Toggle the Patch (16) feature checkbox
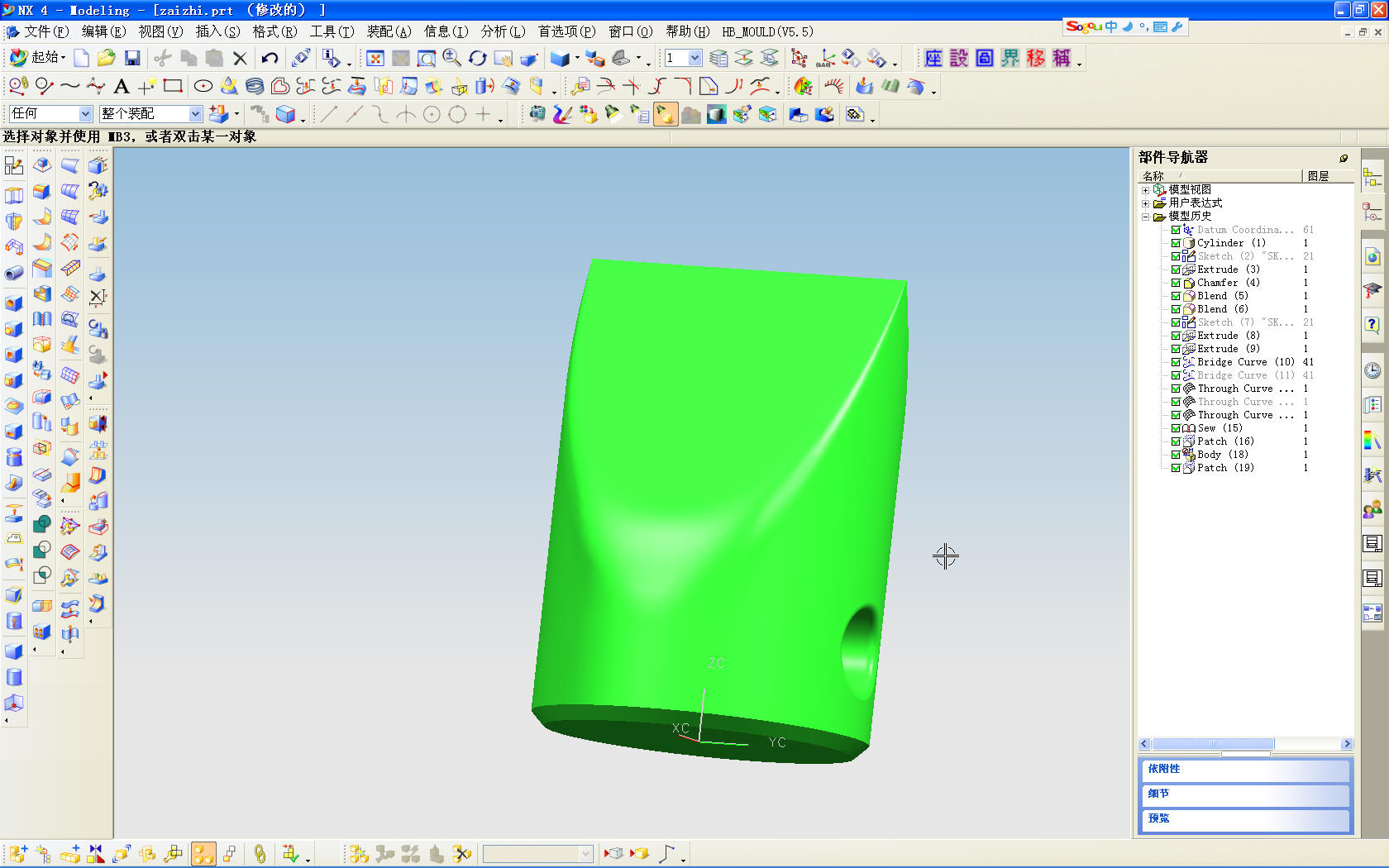The image size is (1389, 868). pos(1176,441)
